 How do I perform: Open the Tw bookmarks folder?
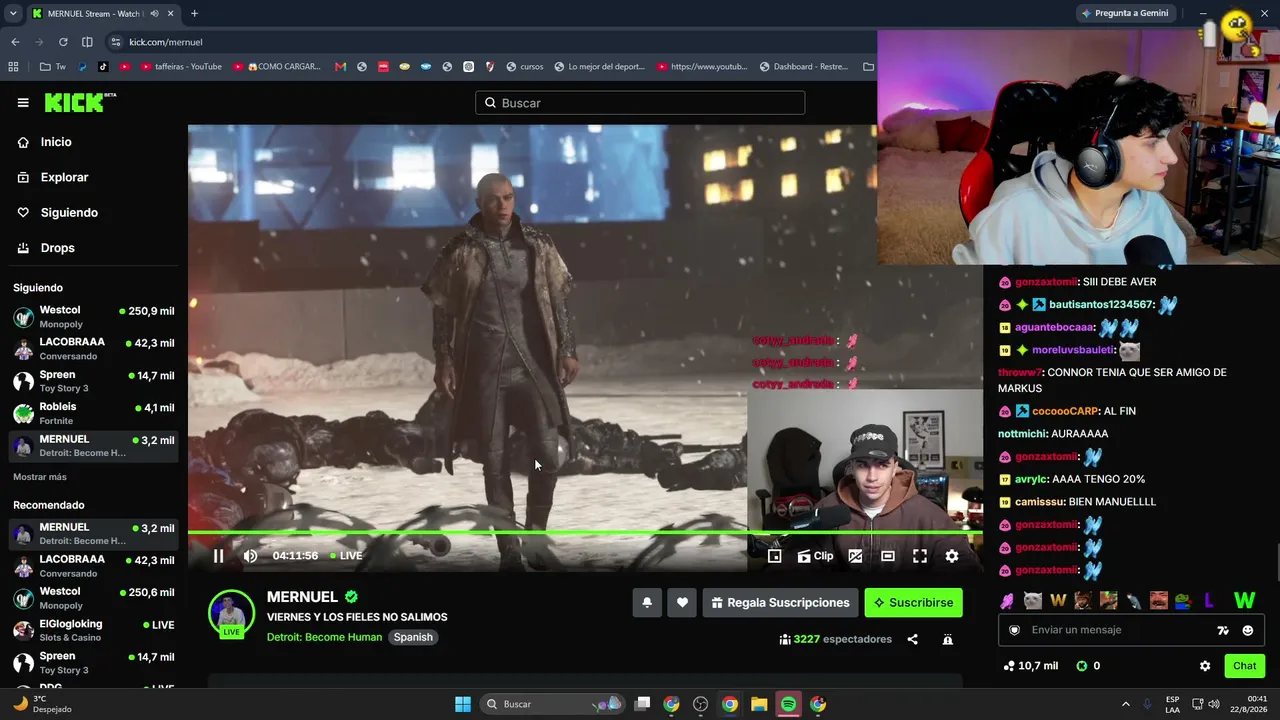tap(52, 67)
